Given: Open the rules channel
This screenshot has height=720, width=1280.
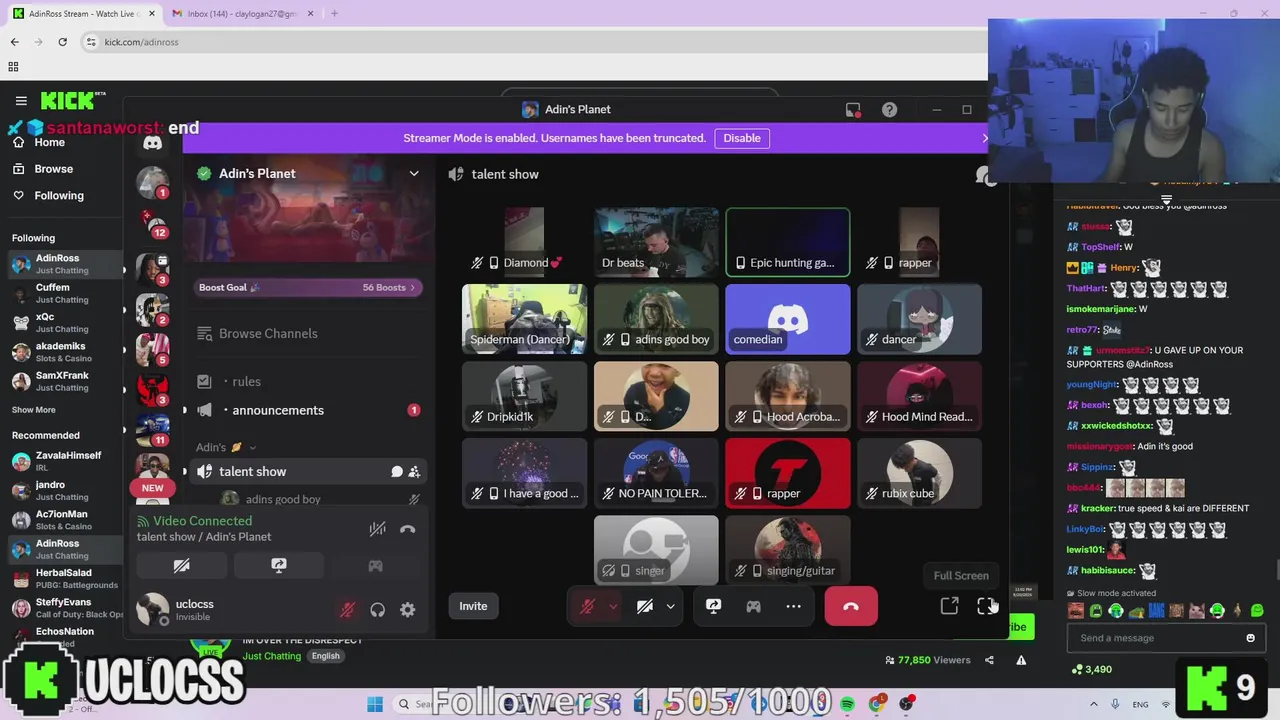Looking at the screenshot, I should (246, 382).
